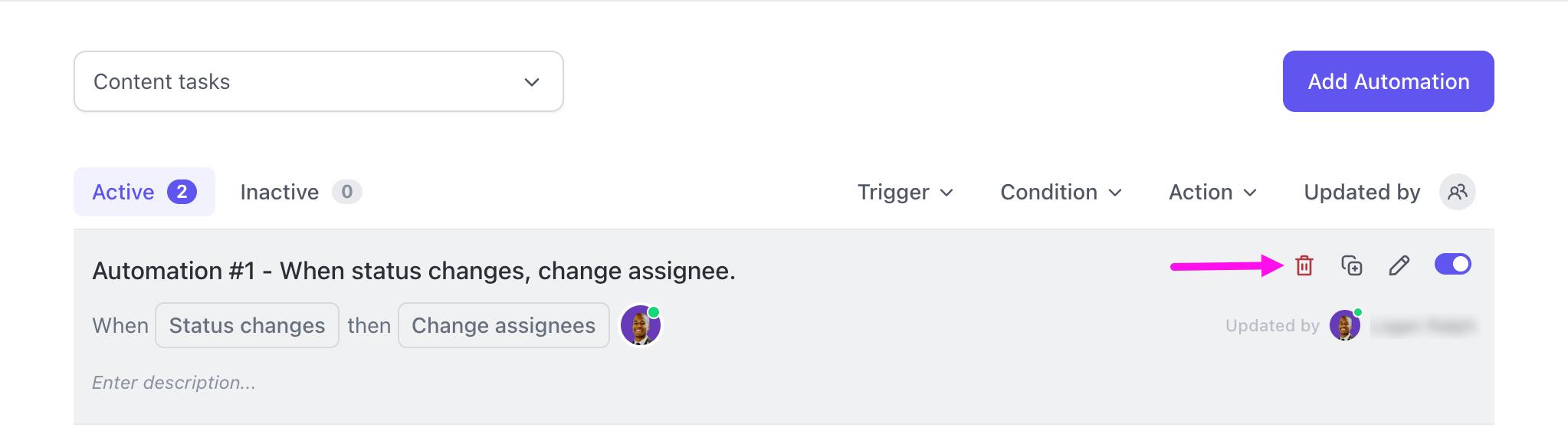Click the Automation #1 title text
This screenshot has height=428, width=1568.
coord(414,271)
